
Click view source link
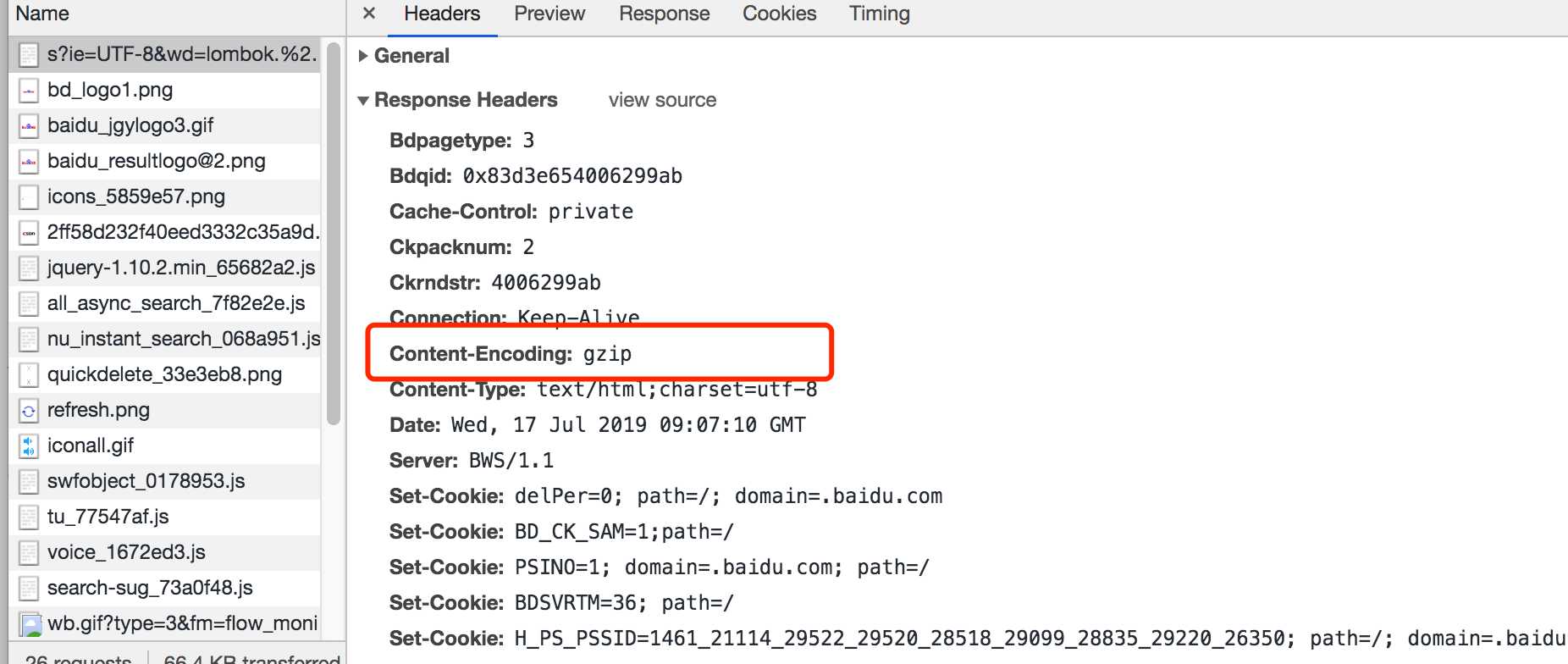pyautogui.click(x=663, y=100)
